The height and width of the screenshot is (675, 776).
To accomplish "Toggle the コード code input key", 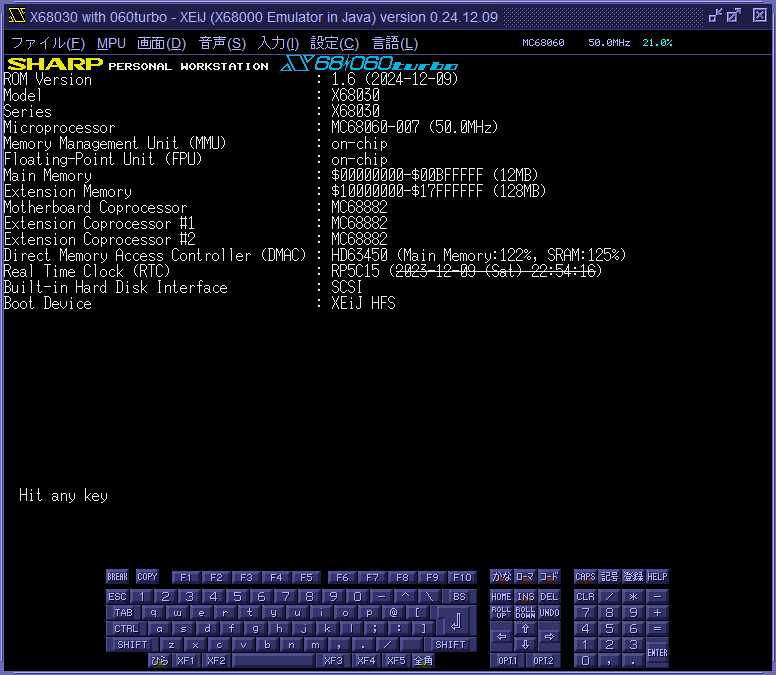I will [549, 577].
